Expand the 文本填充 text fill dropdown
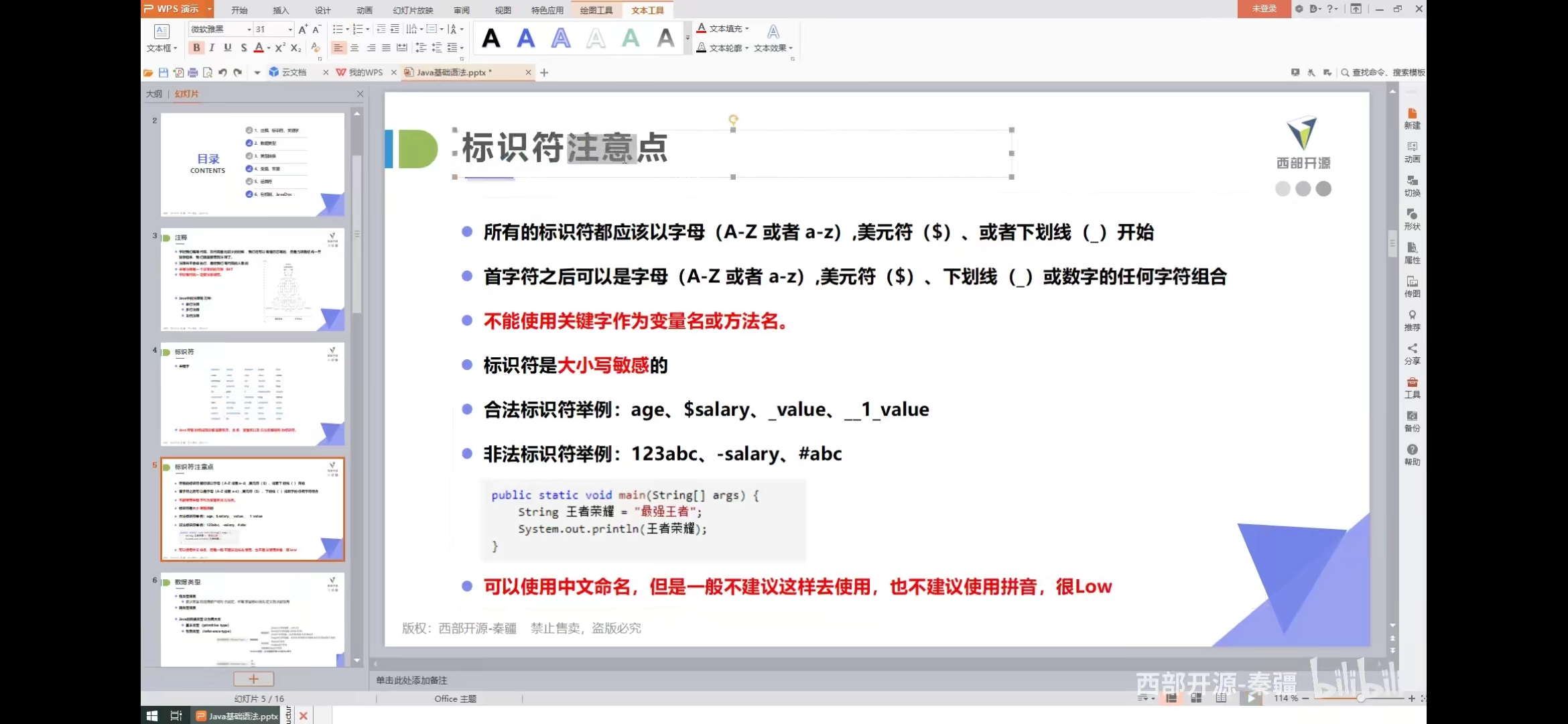The image size is (1568, 724). (x=746, y=29)
